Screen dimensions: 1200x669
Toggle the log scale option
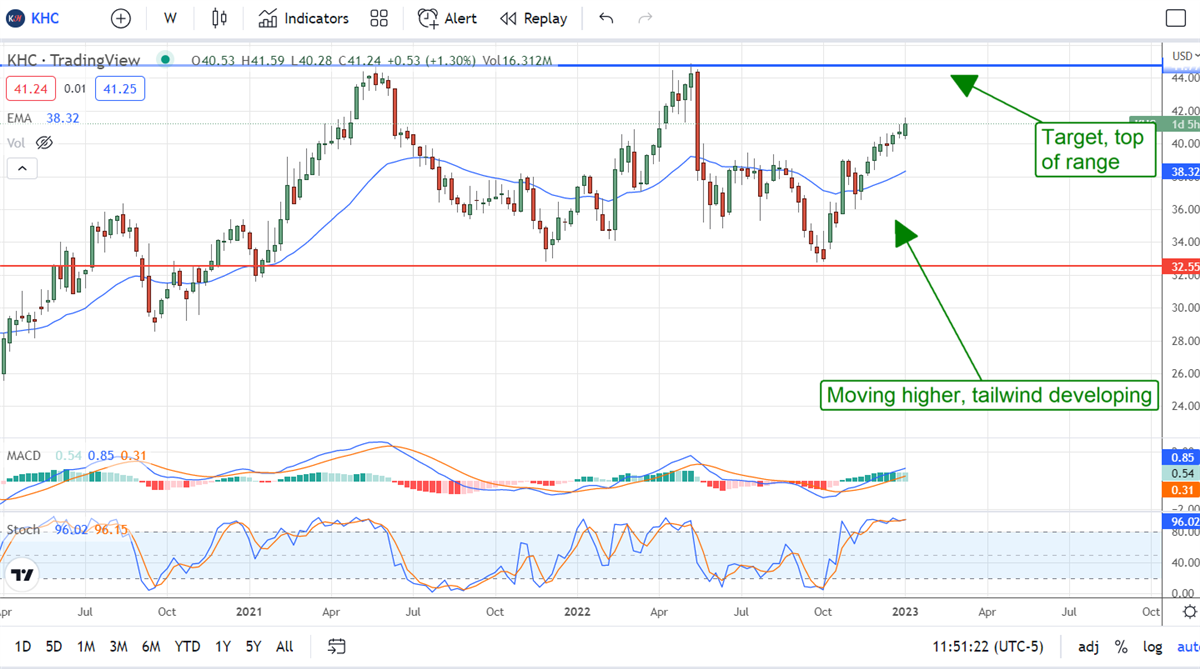click(1153, 646)
